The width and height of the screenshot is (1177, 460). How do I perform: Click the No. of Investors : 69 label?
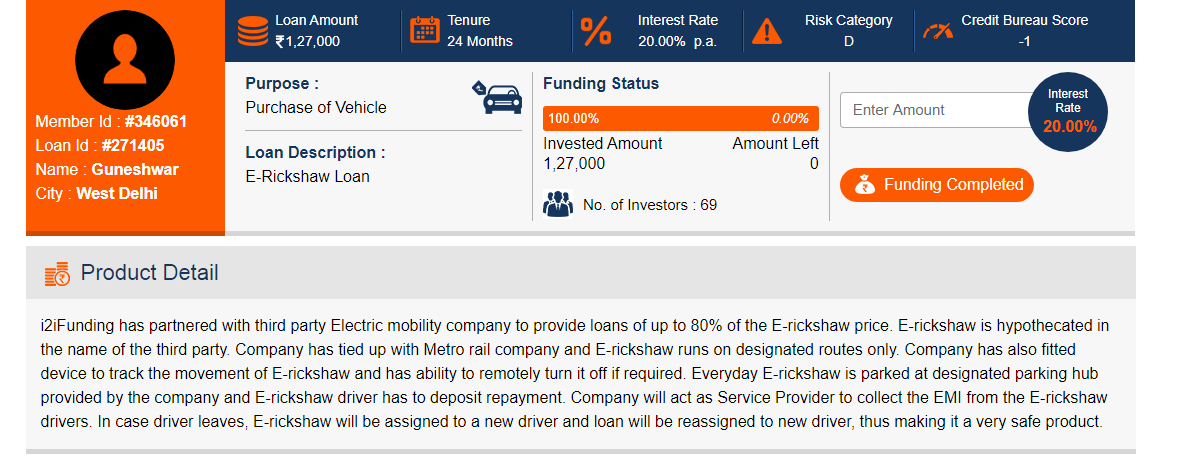(650, 204)
